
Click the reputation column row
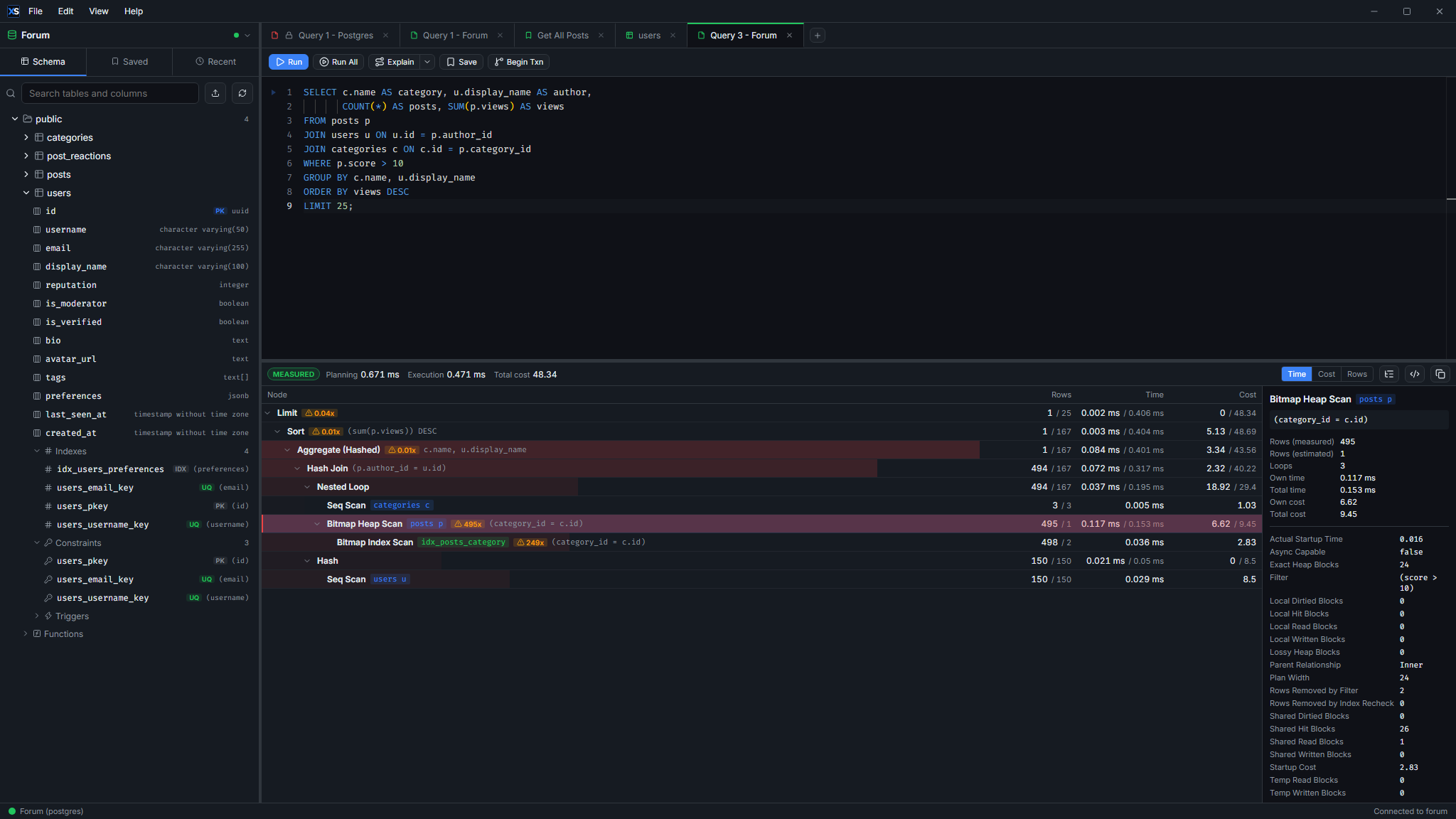pos(129,285)
